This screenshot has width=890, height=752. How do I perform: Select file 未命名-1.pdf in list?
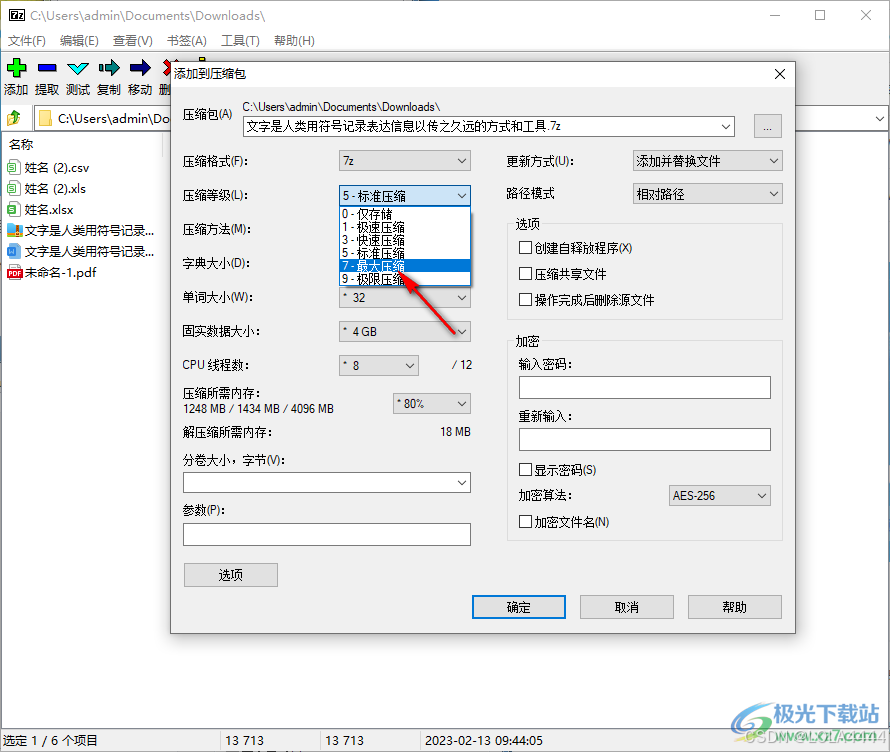[x=60, y=273]
